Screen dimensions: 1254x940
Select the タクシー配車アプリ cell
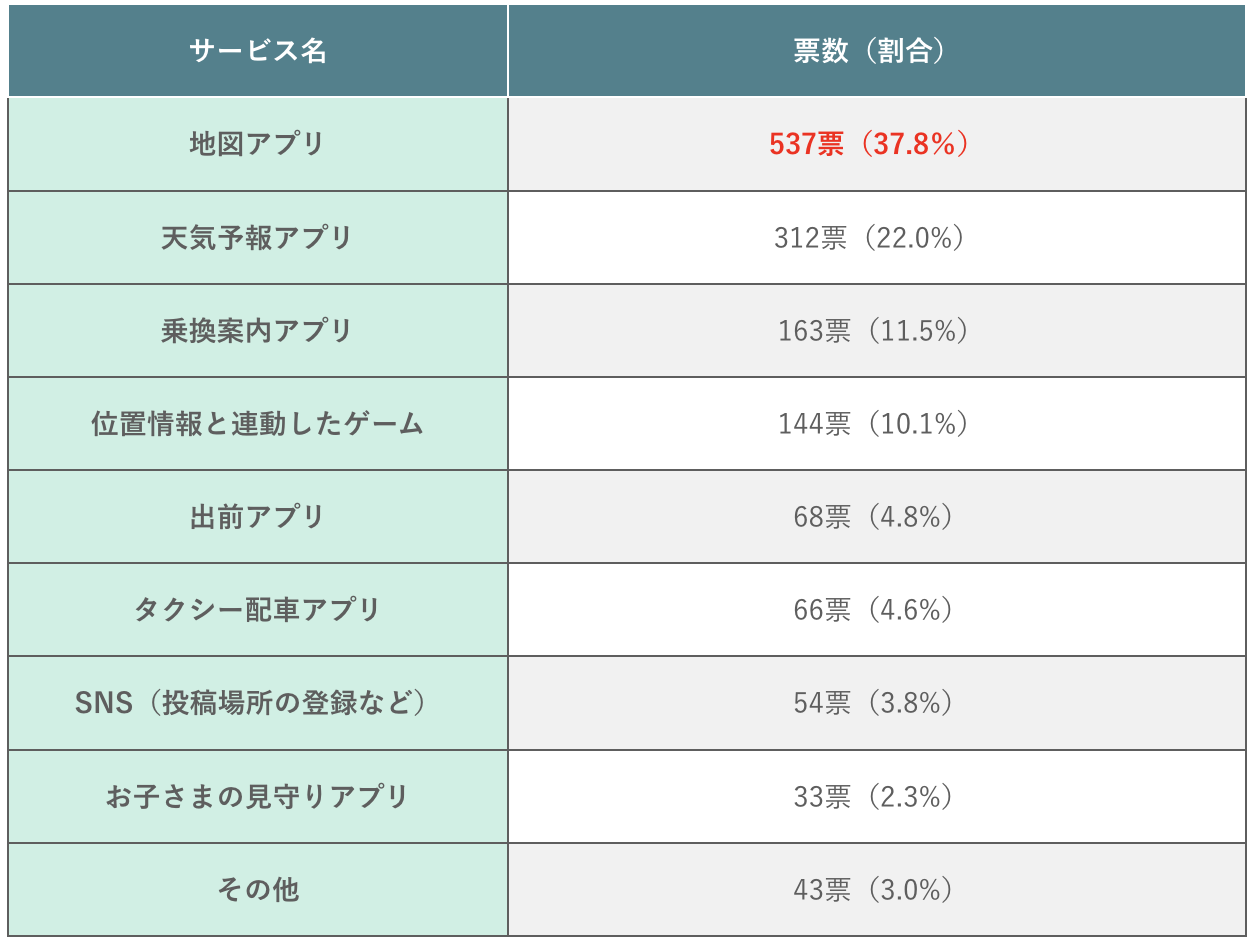pyautogui.click(x=258, y=610)
